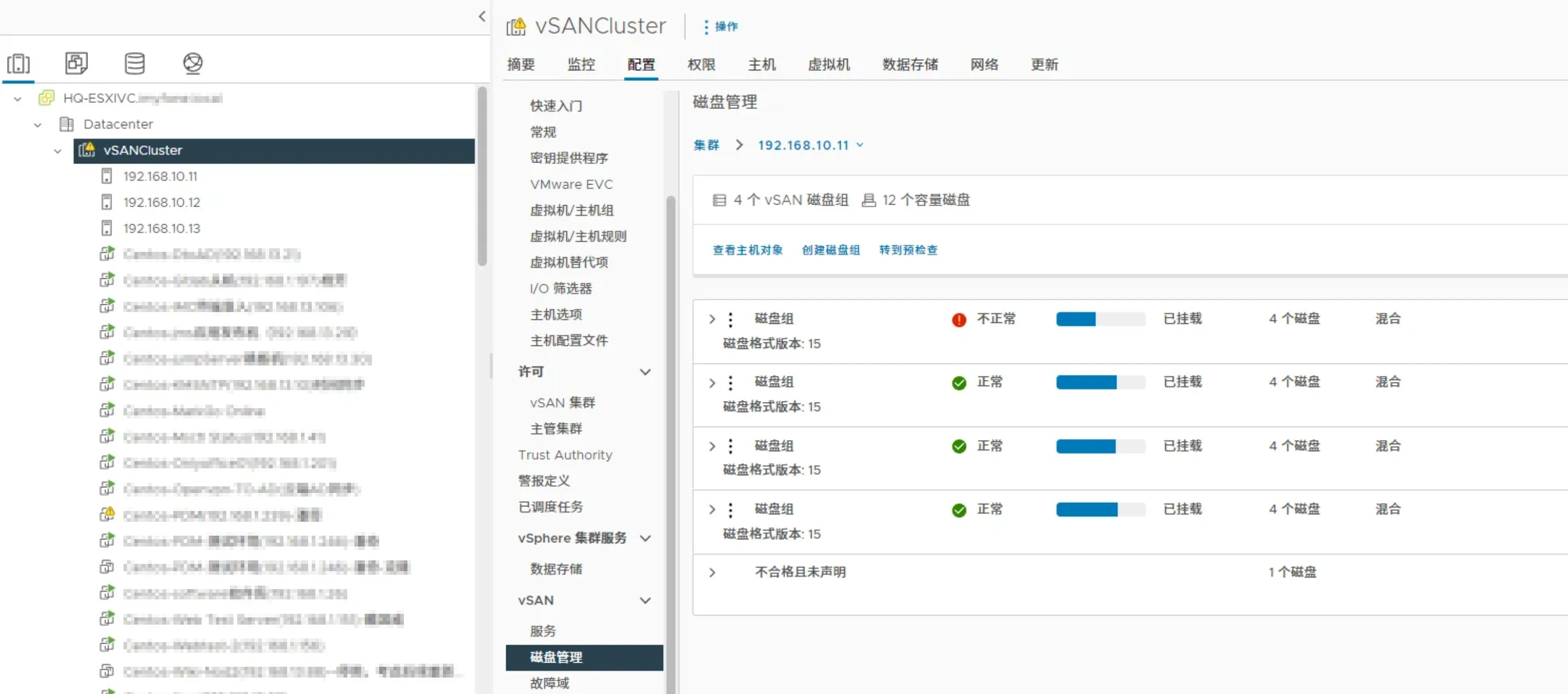Screen dimensions: 1568x694
Task: Open the Storage inventory view icon
Action: [134, 63]
